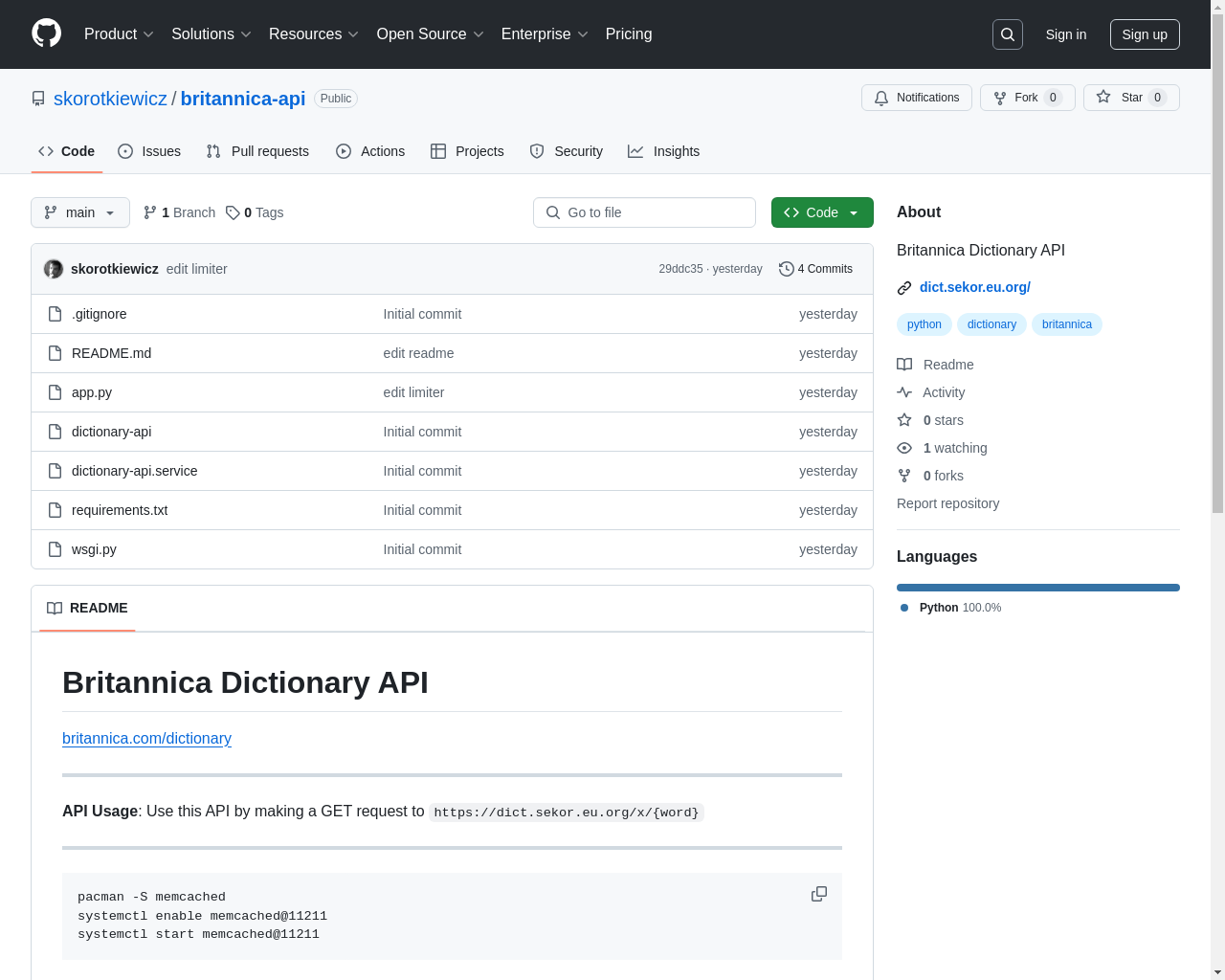
Task: Open the Open Source dropdown
Action: pyautogui.click(x=431, y=34)
